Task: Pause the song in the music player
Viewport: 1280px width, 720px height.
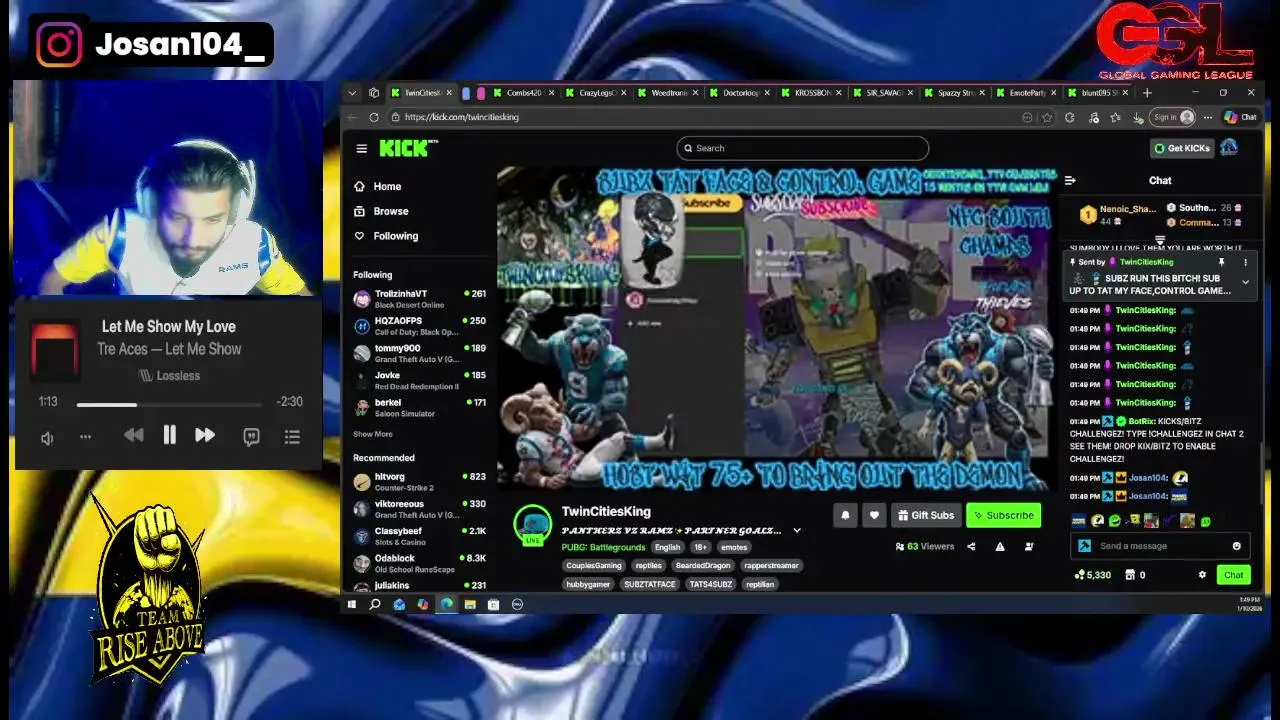Action: tap(169, 435)
